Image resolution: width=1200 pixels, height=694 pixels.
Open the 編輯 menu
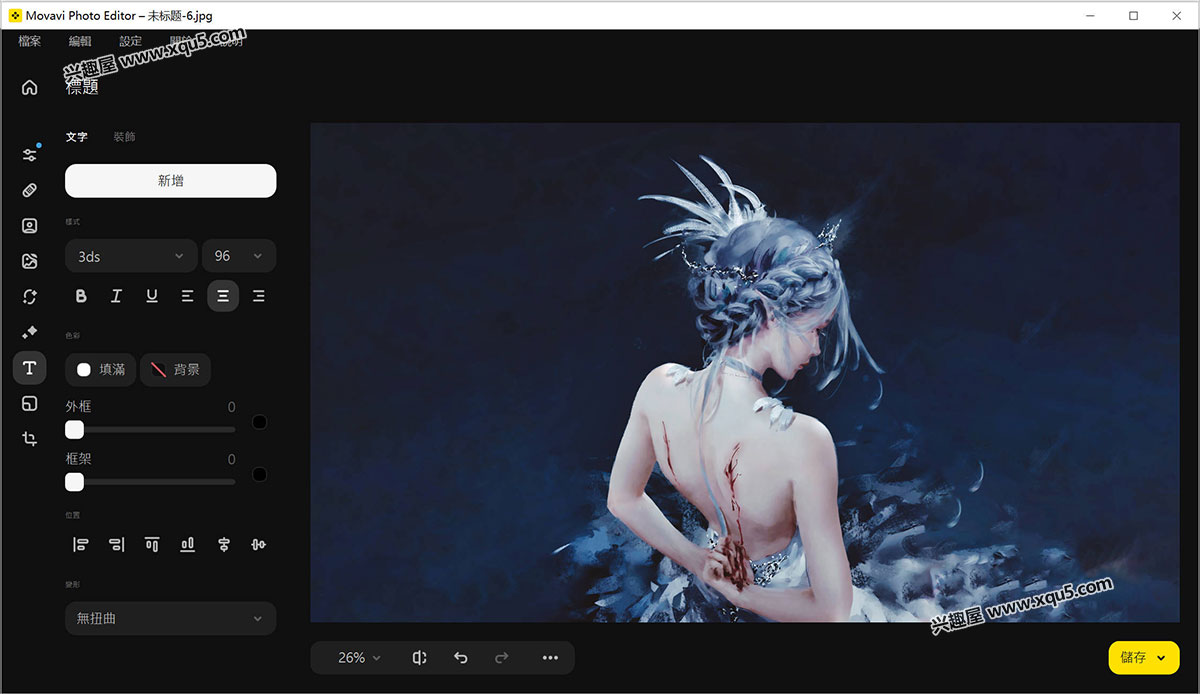click(x=80, y=41)
